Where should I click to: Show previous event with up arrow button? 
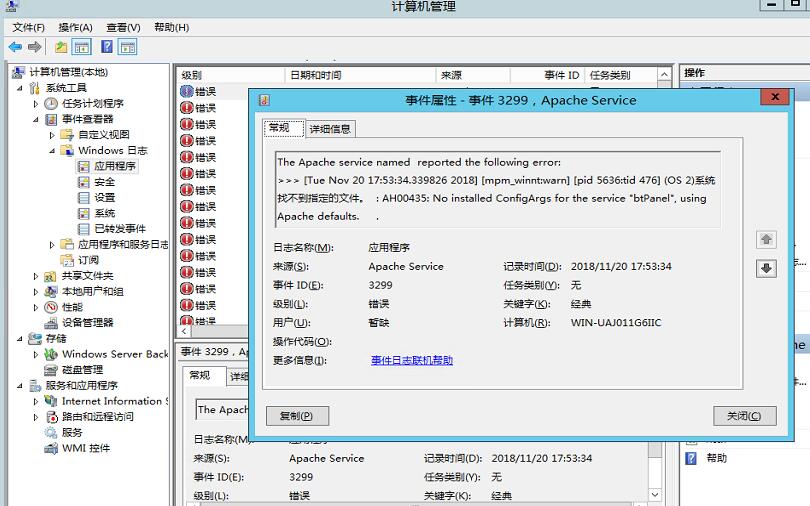tap(766, 239)
